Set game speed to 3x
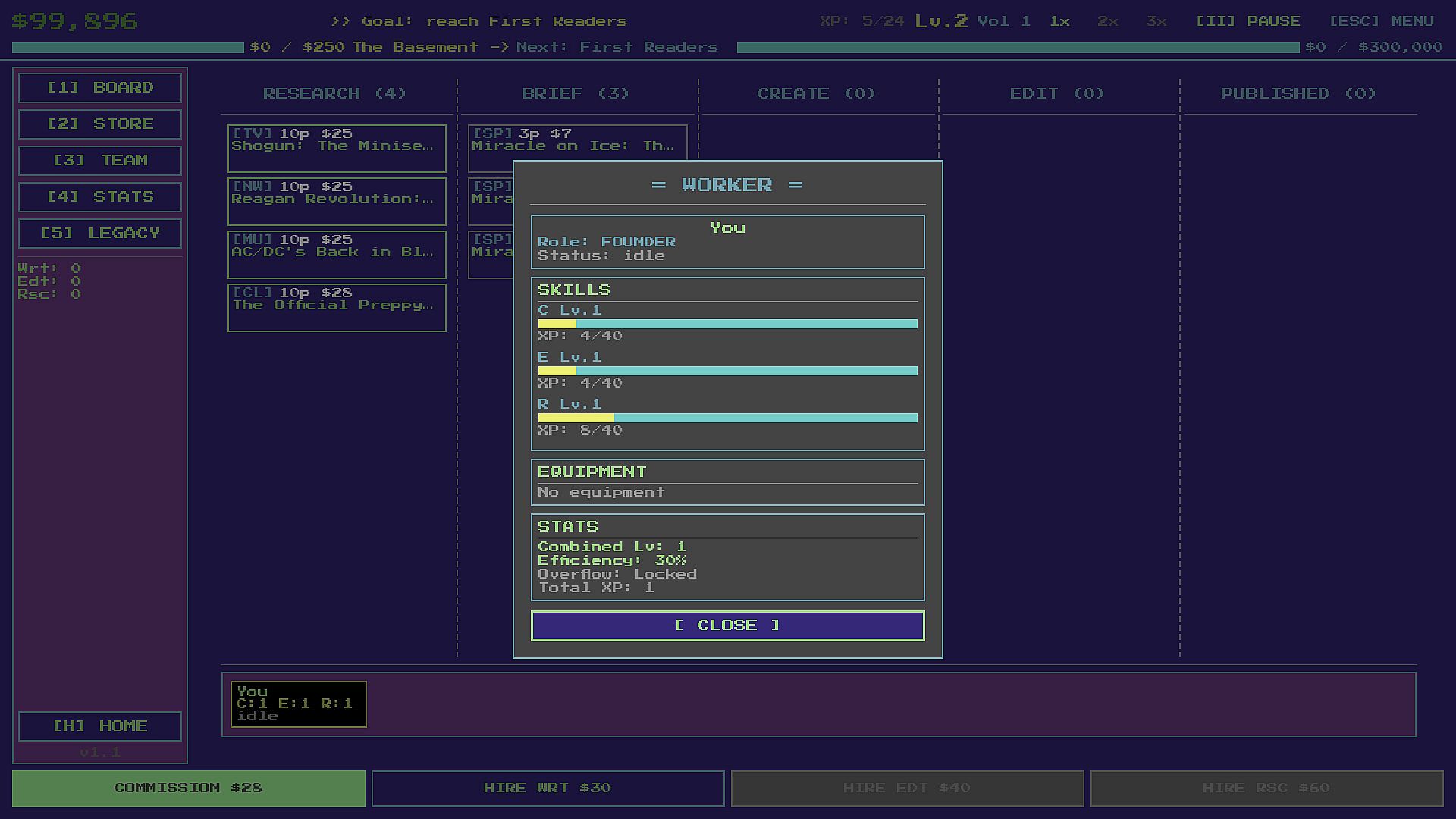 [x=1156, y=21]
